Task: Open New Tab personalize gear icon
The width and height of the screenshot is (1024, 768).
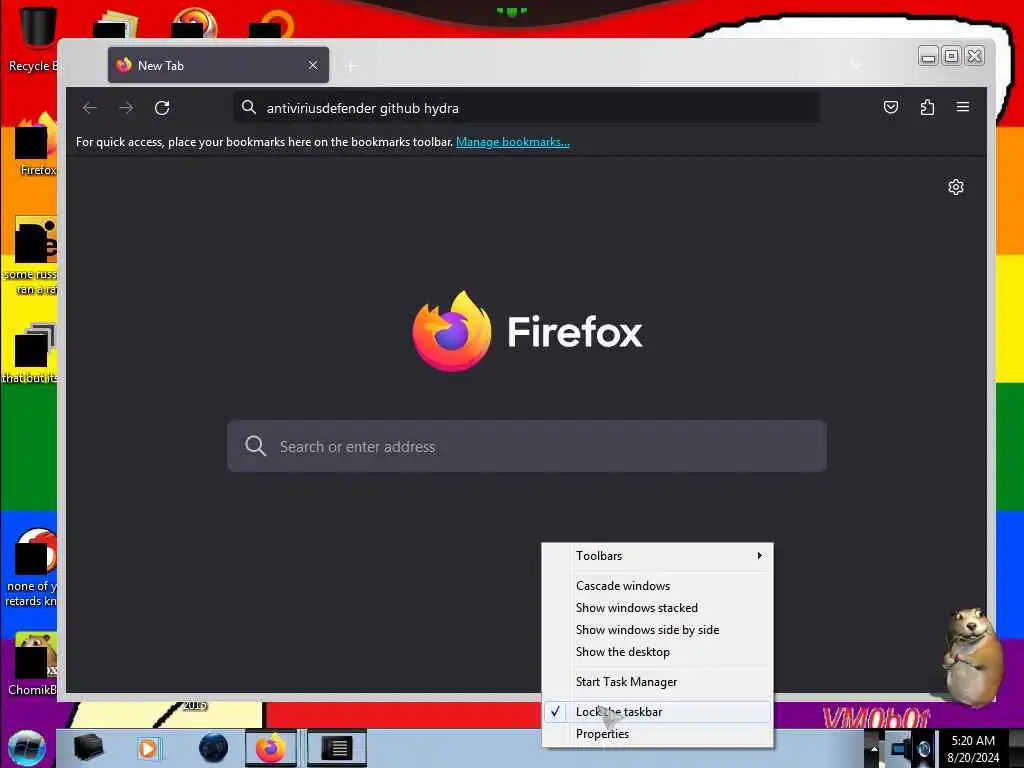Action: [955, 187]
